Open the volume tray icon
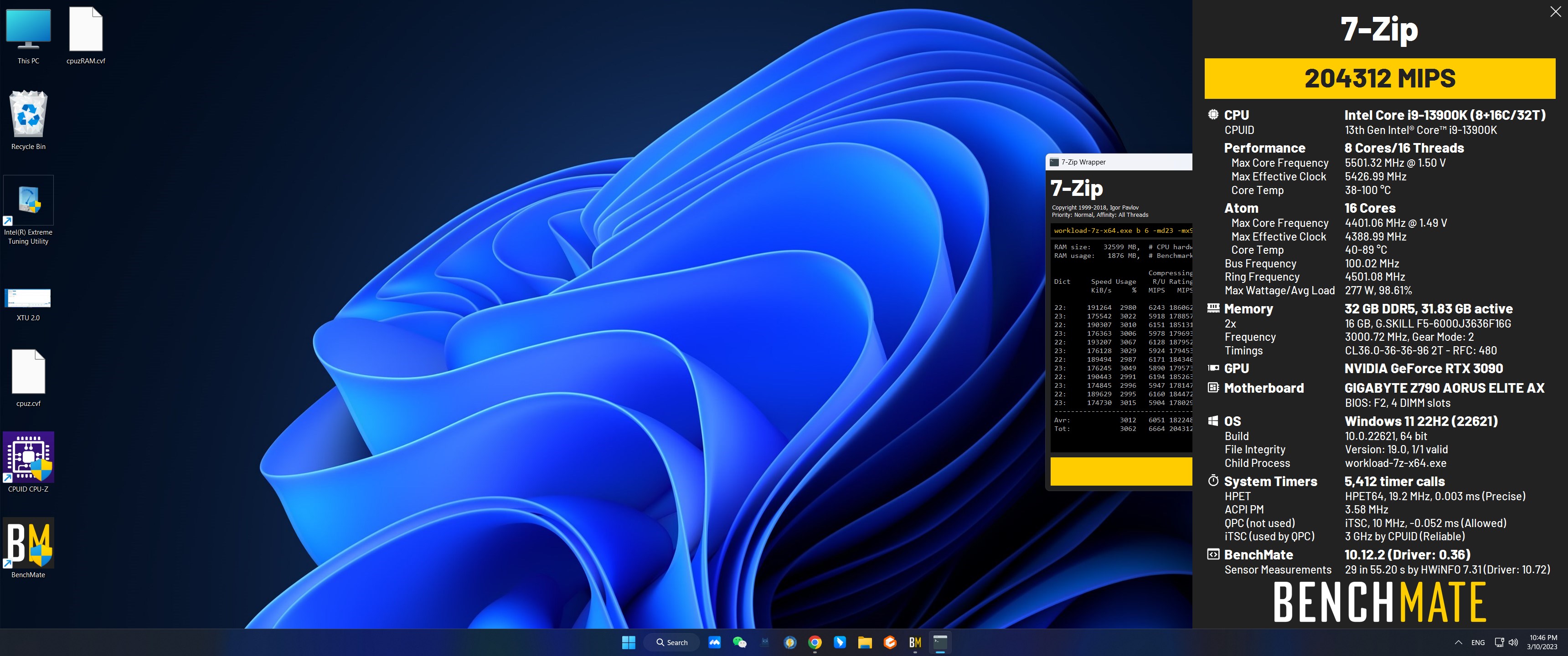Screen dimensions: 1568x656 (1513, 642)
